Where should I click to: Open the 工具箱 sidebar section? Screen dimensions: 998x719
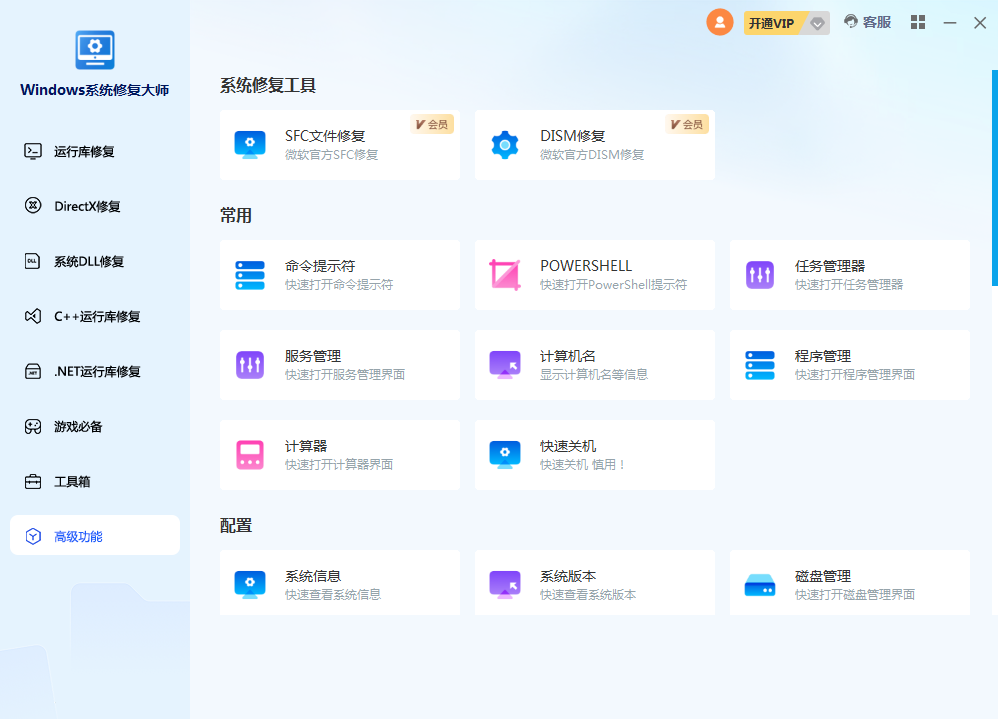(x=72, y=482)
